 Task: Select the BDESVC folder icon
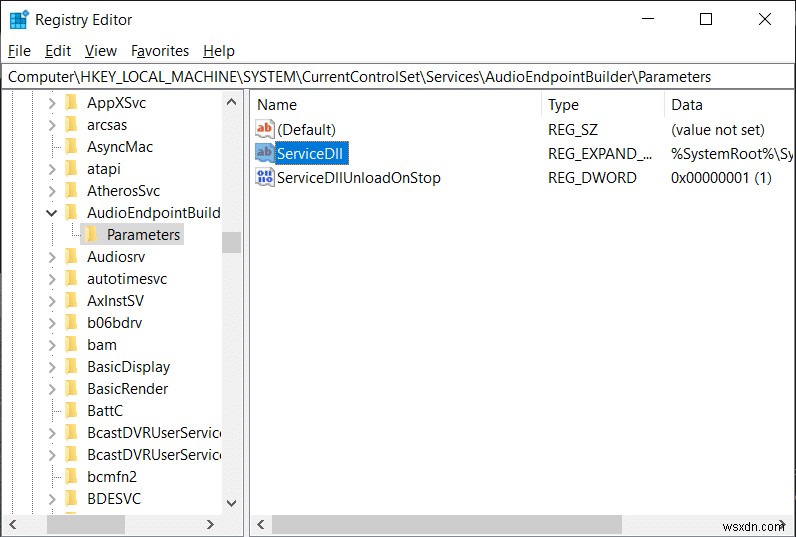tap(72, 498)
